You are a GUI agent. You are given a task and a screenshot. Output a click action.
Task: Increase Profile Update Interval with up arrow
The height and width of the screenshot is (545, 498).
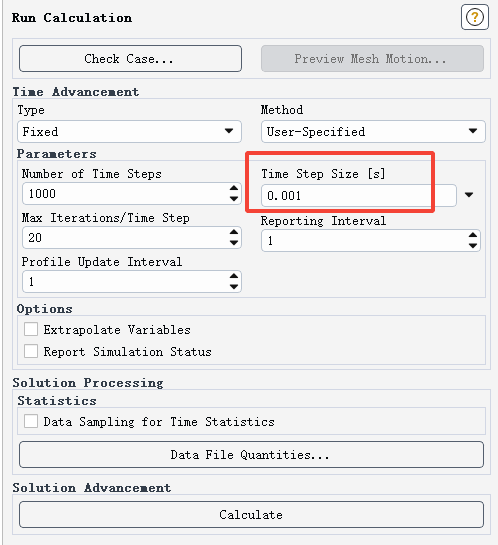coord(234,276)
